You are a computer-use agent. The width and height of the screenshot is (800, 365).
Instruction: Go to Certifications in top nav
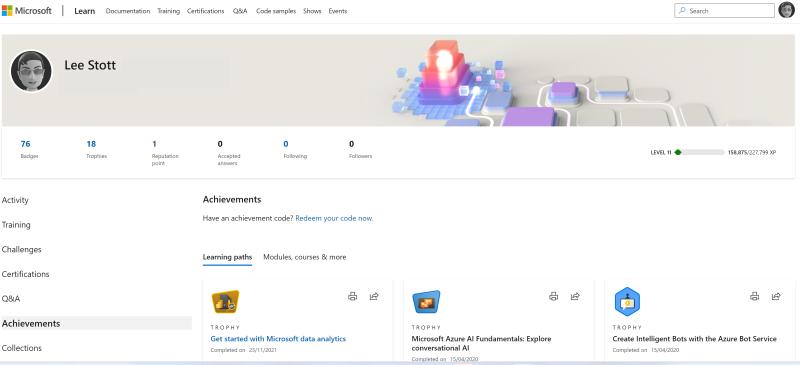point(206,11)
